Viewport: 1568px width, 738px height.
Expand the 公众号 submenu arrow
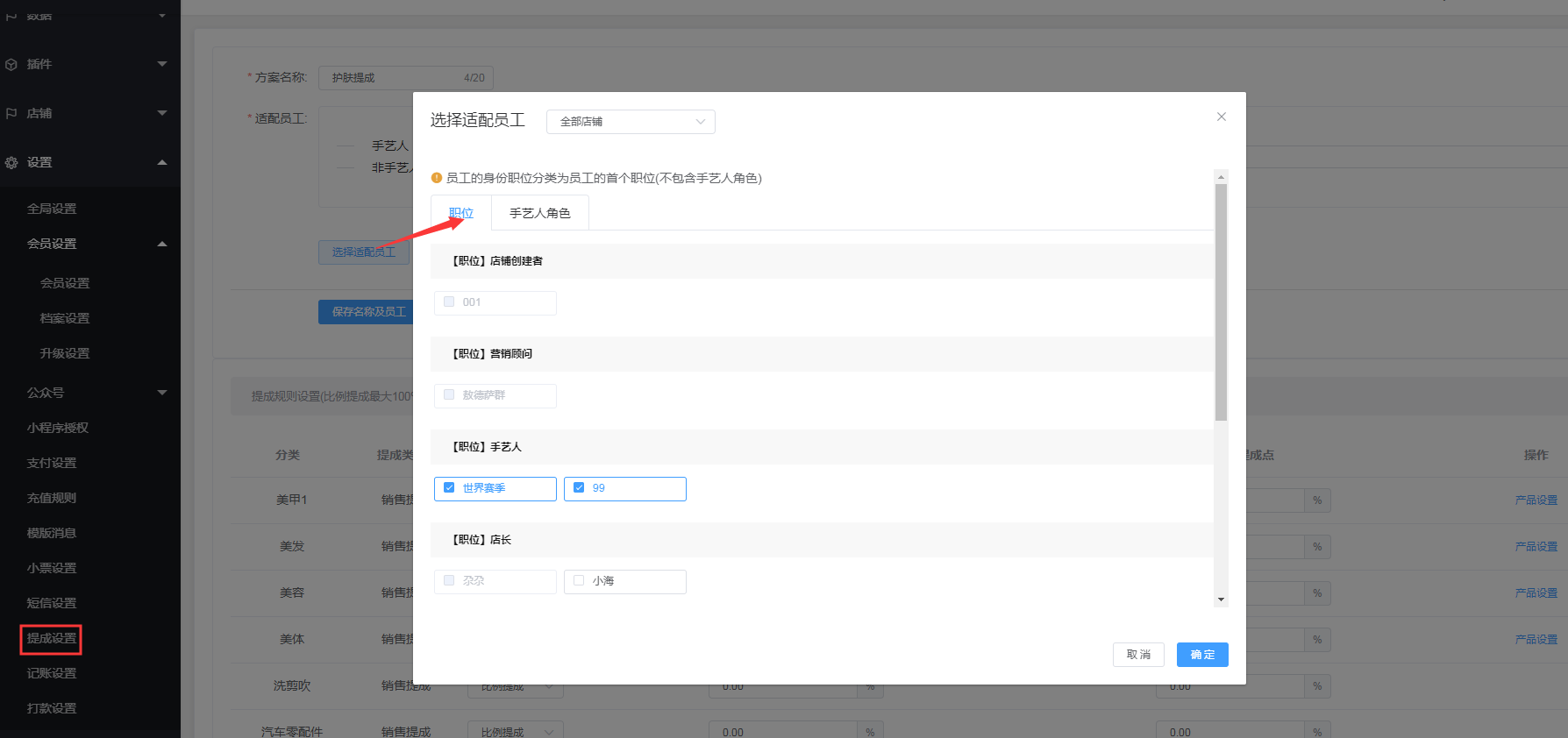[x=162, y=393]
